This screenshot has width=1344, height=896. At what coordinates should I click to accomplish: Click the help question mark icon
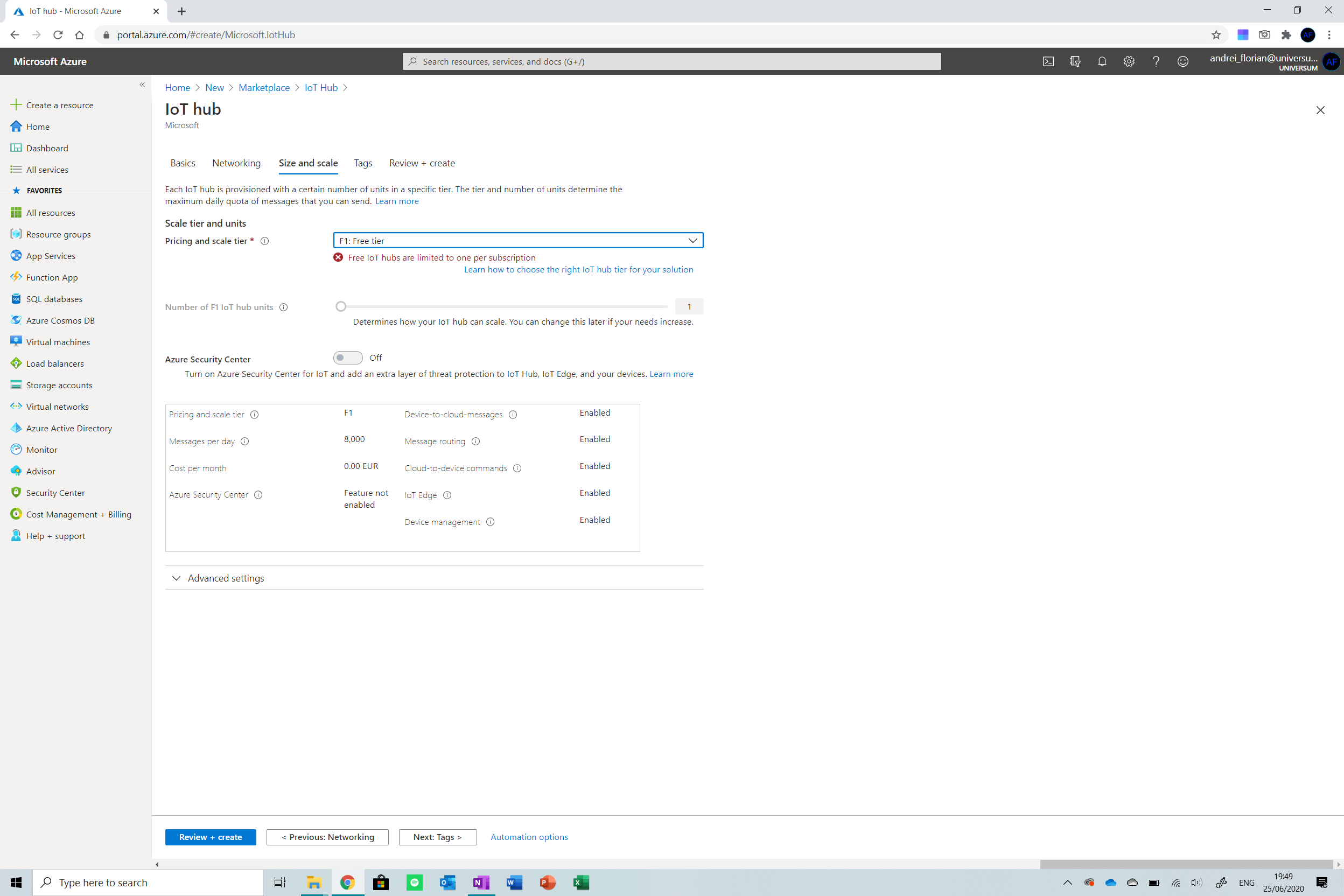[1156, 62]
